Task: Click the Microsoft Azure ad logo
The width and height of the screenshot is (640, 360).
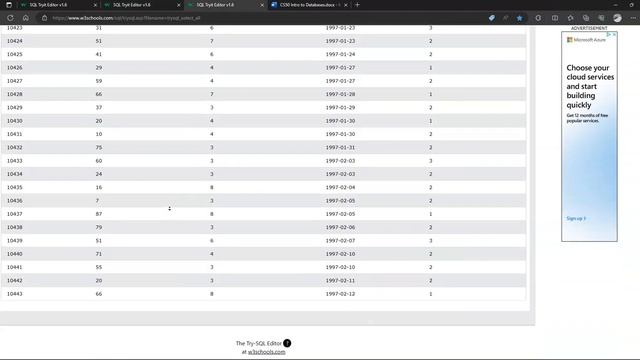Action: pos(586,40)
